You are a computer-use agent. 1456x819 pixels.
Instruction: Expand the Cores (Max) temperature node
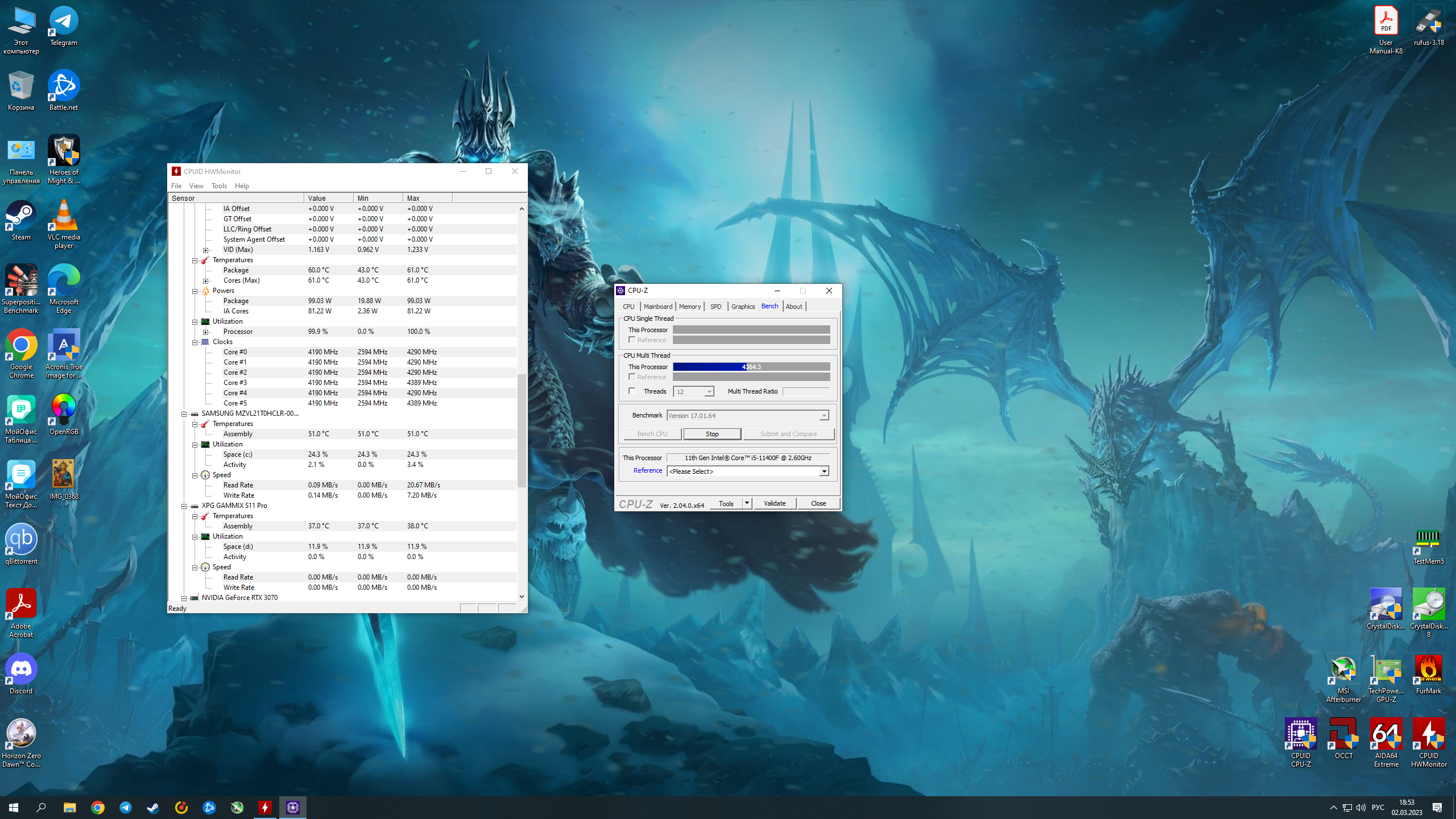point(205,280)
